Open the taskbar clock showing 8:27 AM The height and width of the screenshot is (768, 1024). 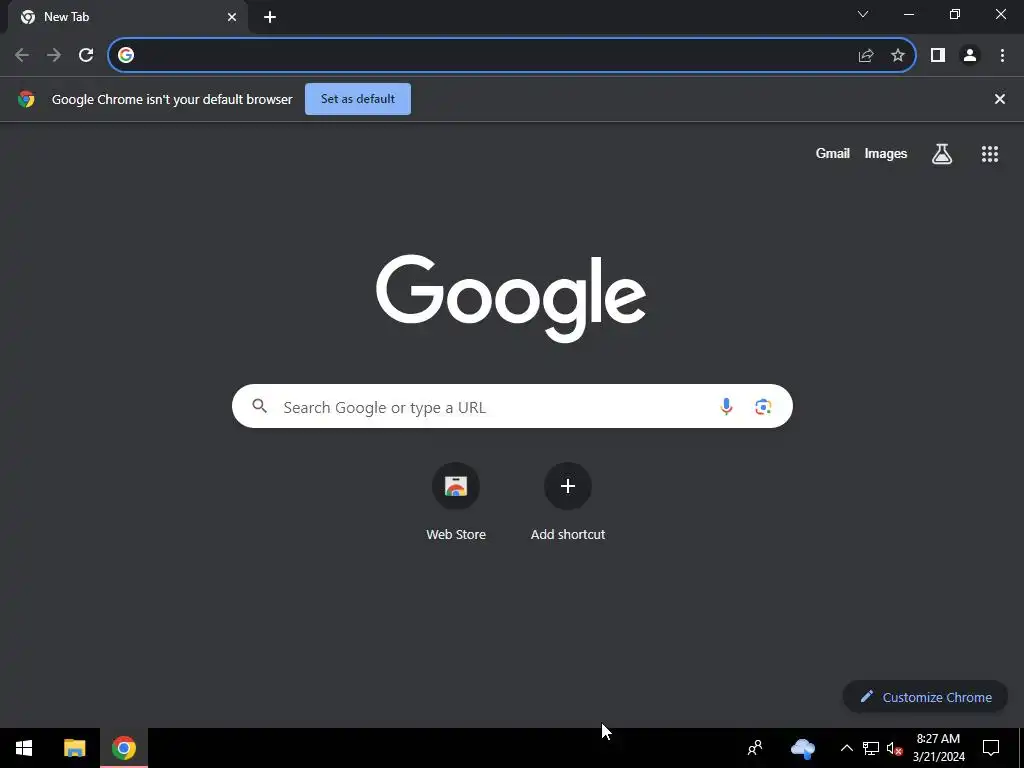tap(938, 748)
